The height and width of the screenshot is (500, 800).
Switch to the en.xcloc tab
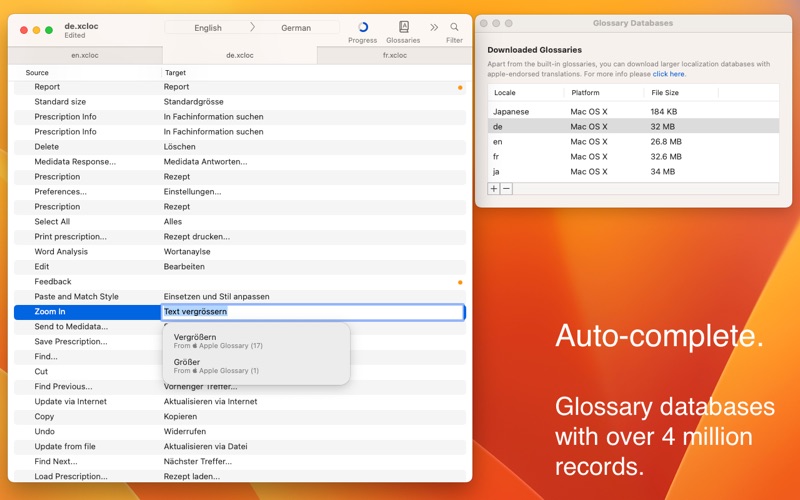[x=85, y=55]
